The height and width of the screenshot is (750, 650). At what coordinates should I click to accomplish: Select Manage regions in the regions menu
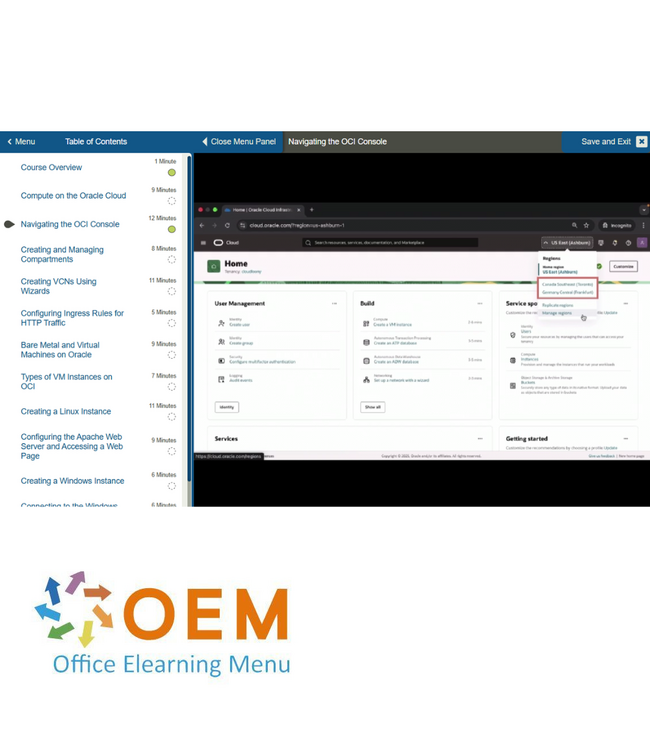pos(557,313)
